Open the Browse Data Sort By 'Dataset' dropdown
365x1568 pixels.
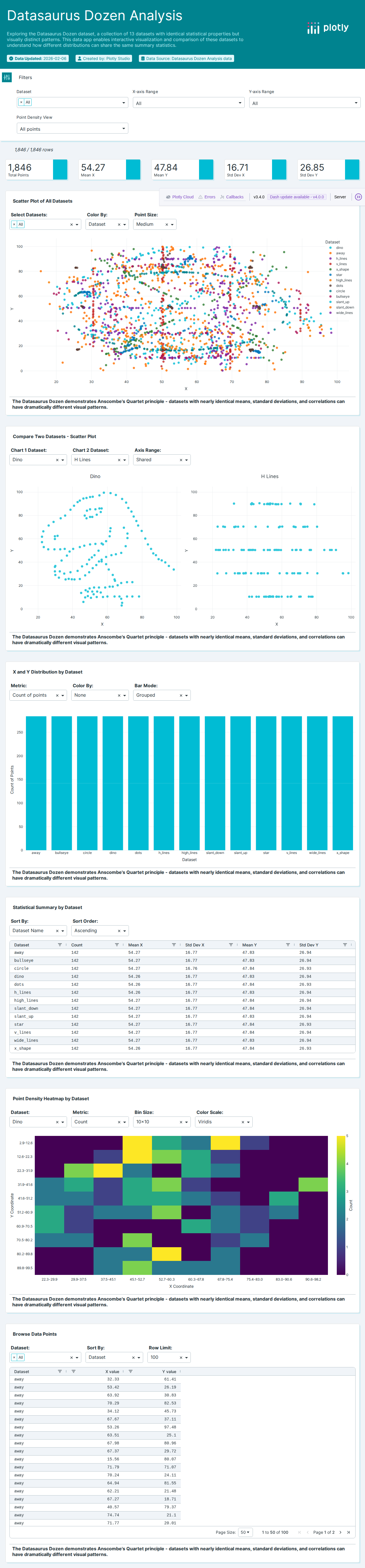[x=114, y=1357]
